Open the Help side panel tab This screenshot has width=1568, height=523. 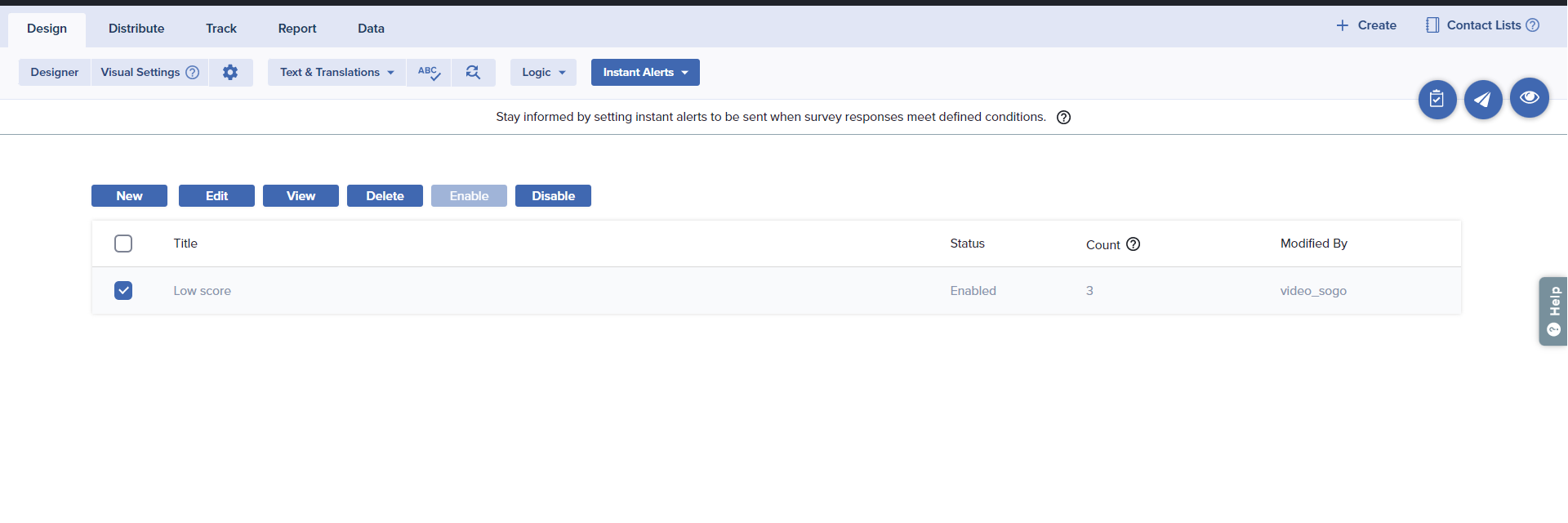click(1553, 311)
